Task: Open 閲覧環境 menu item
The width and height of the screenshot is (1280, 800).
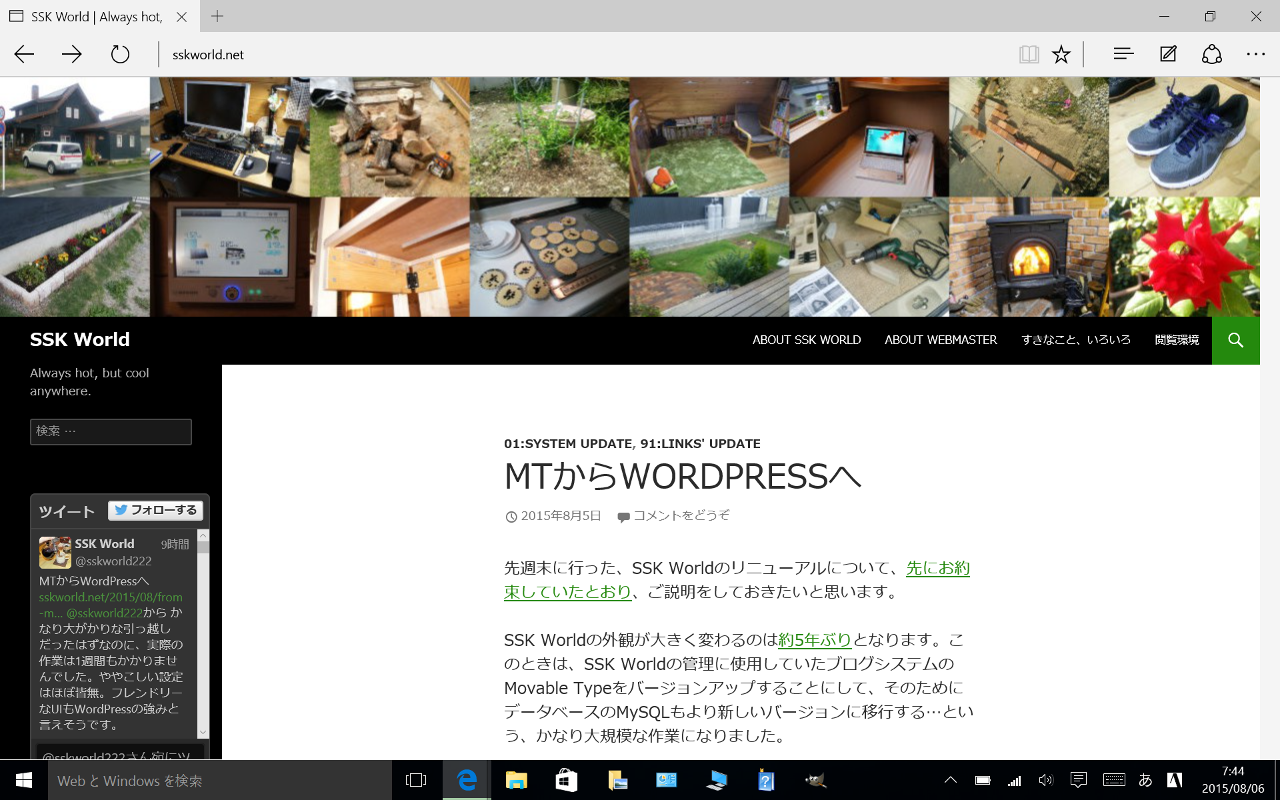Action: pyautogui.click(x=1177, y=340)
